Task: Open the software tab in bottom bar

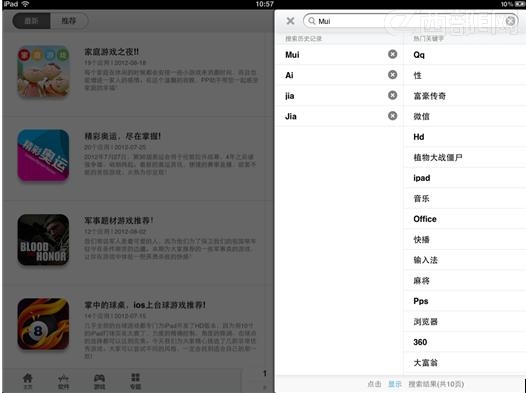Action: (63, 381)
